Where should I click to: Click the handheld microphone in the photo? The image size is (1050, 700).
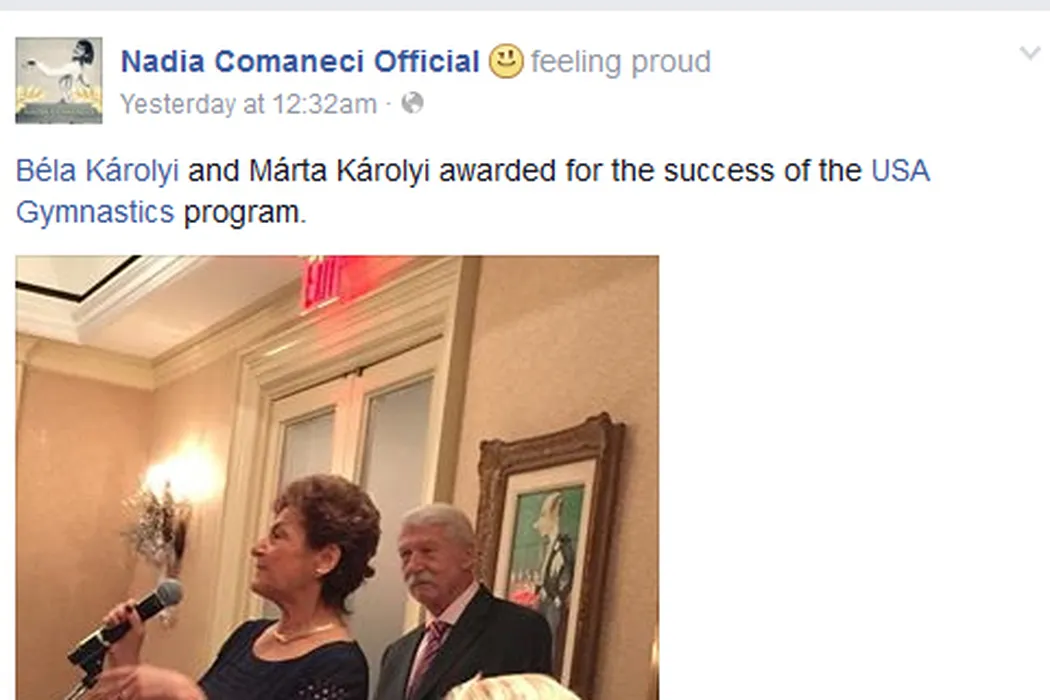[130, 620]
